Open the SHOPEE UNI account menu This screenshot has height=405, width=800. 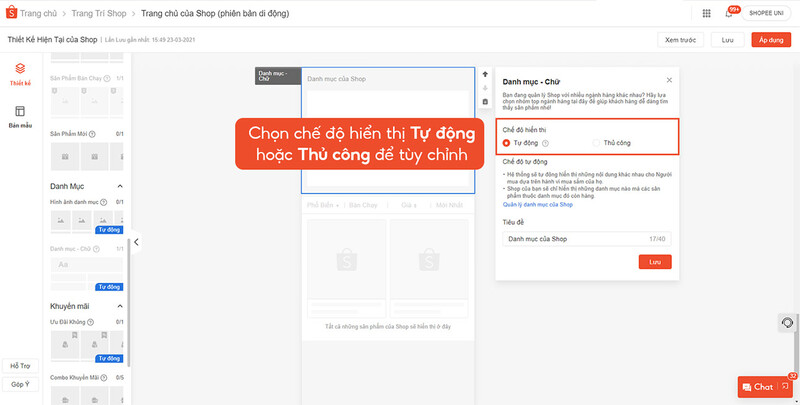pos(766,13)
